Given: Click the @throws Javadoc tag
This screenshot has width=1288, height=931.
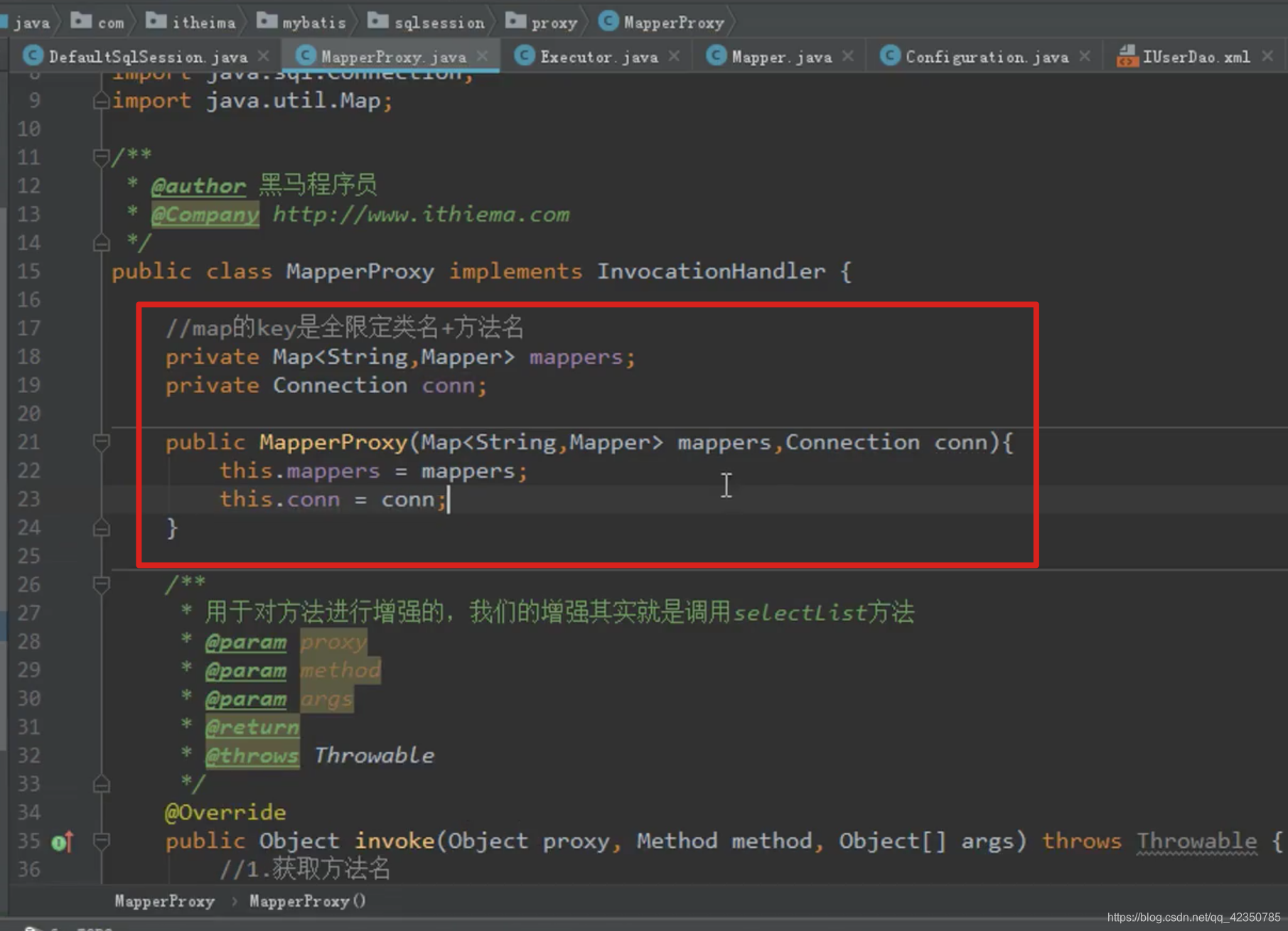Looking at the screenshot, I should (x=252, y=755).
